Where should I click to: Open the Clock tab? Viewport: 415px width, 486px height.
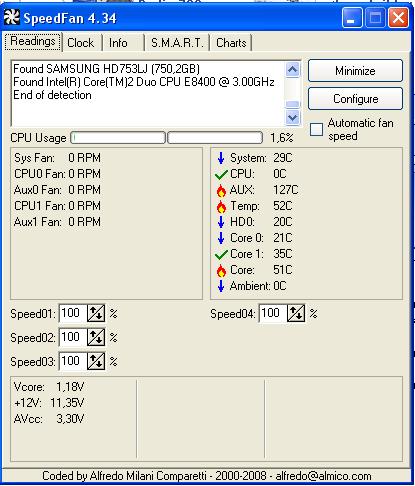pos(81,43)
